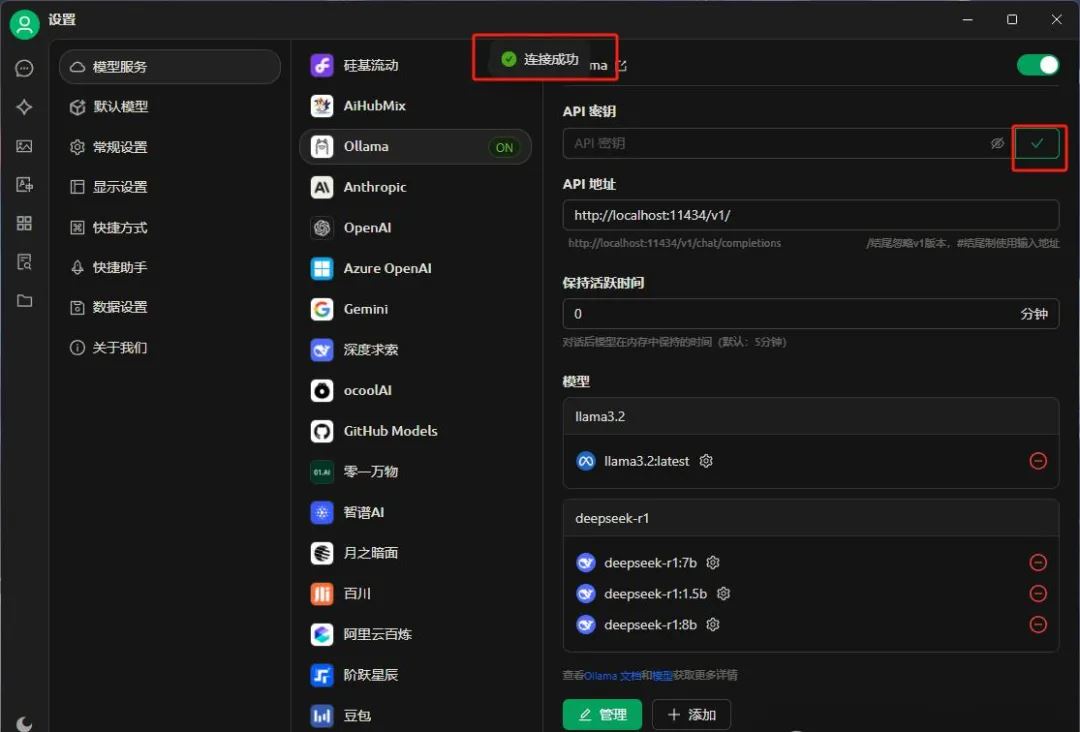1080x732 pixels.
Task: Open 数据设置 settings section
Action: (x=170, y=307)
